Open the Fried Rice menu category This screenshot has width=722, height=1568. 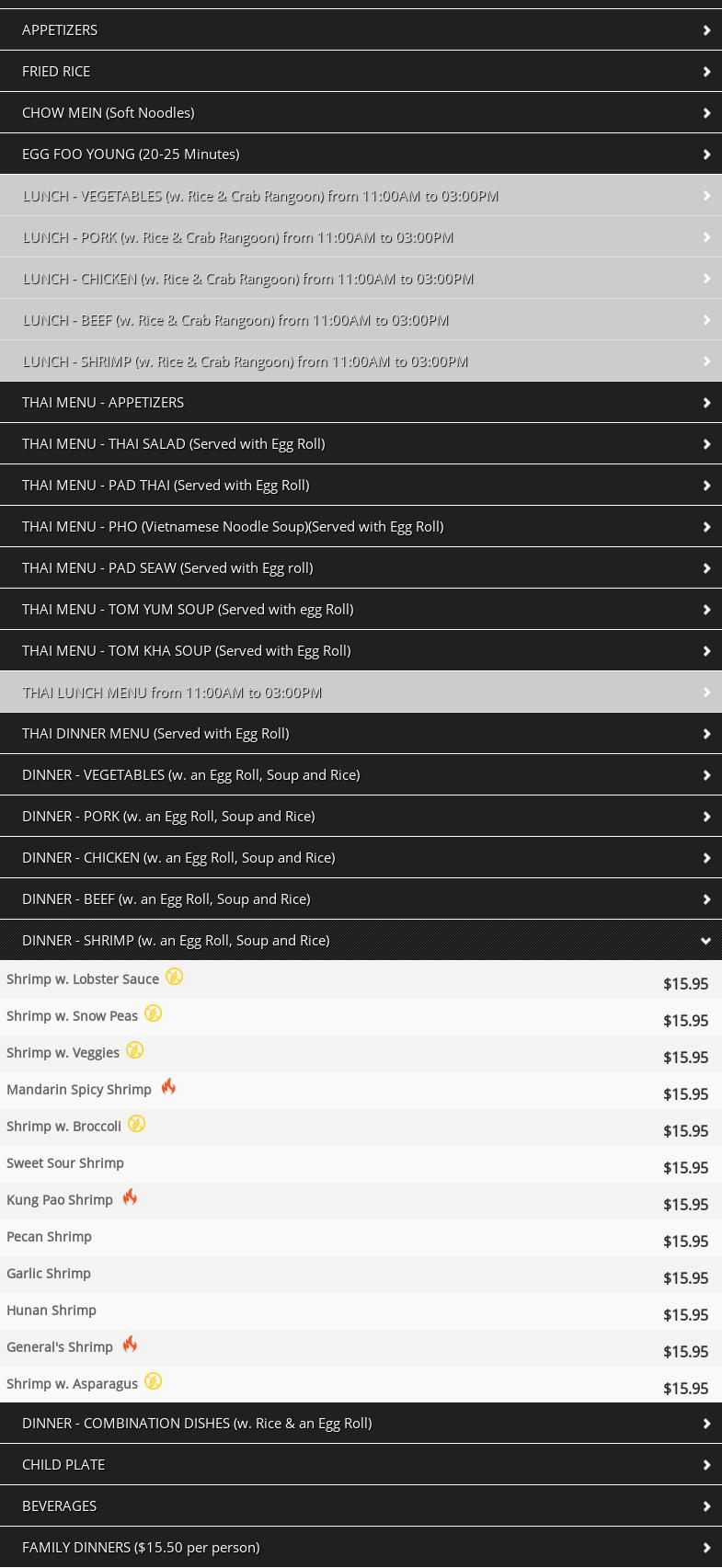click(56, 71)
